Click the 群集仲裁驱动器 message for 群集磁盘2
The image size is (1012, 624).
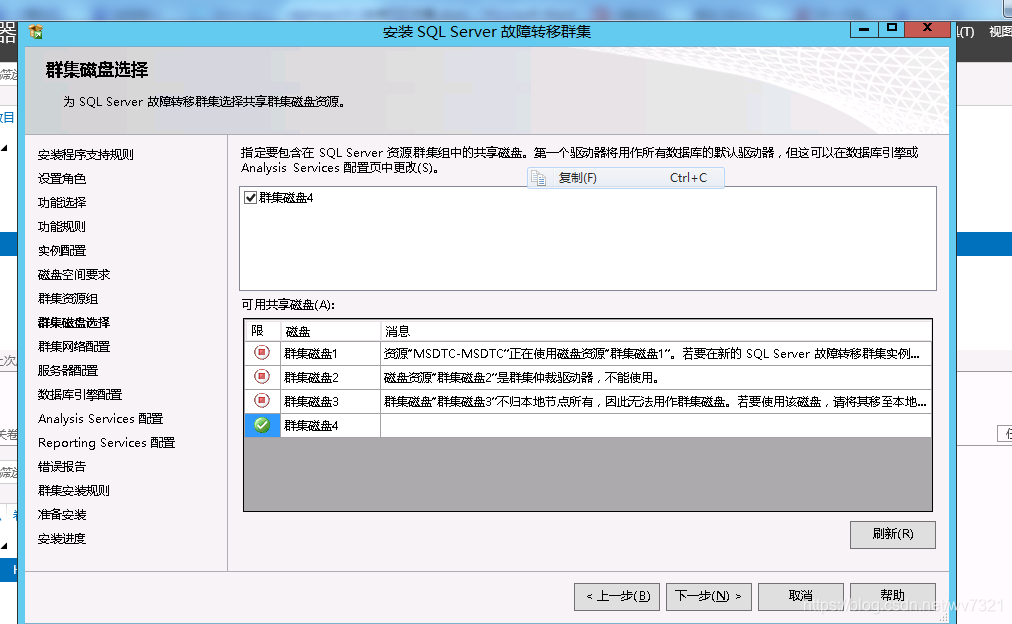(656, 377)
